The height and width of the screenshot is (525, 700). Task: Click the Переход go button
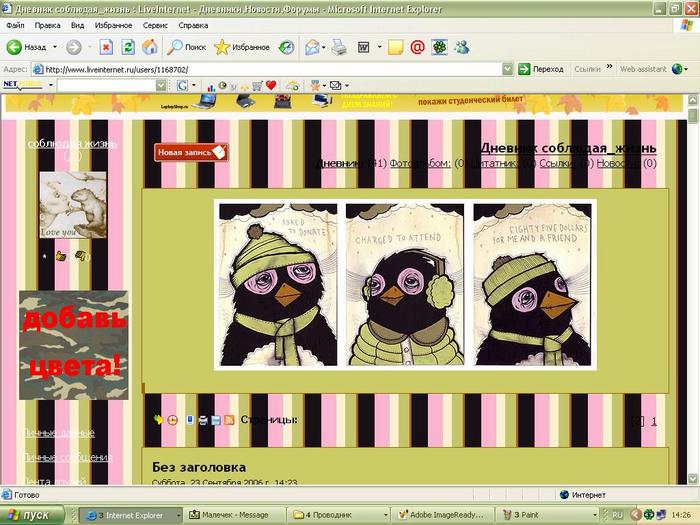541,69
